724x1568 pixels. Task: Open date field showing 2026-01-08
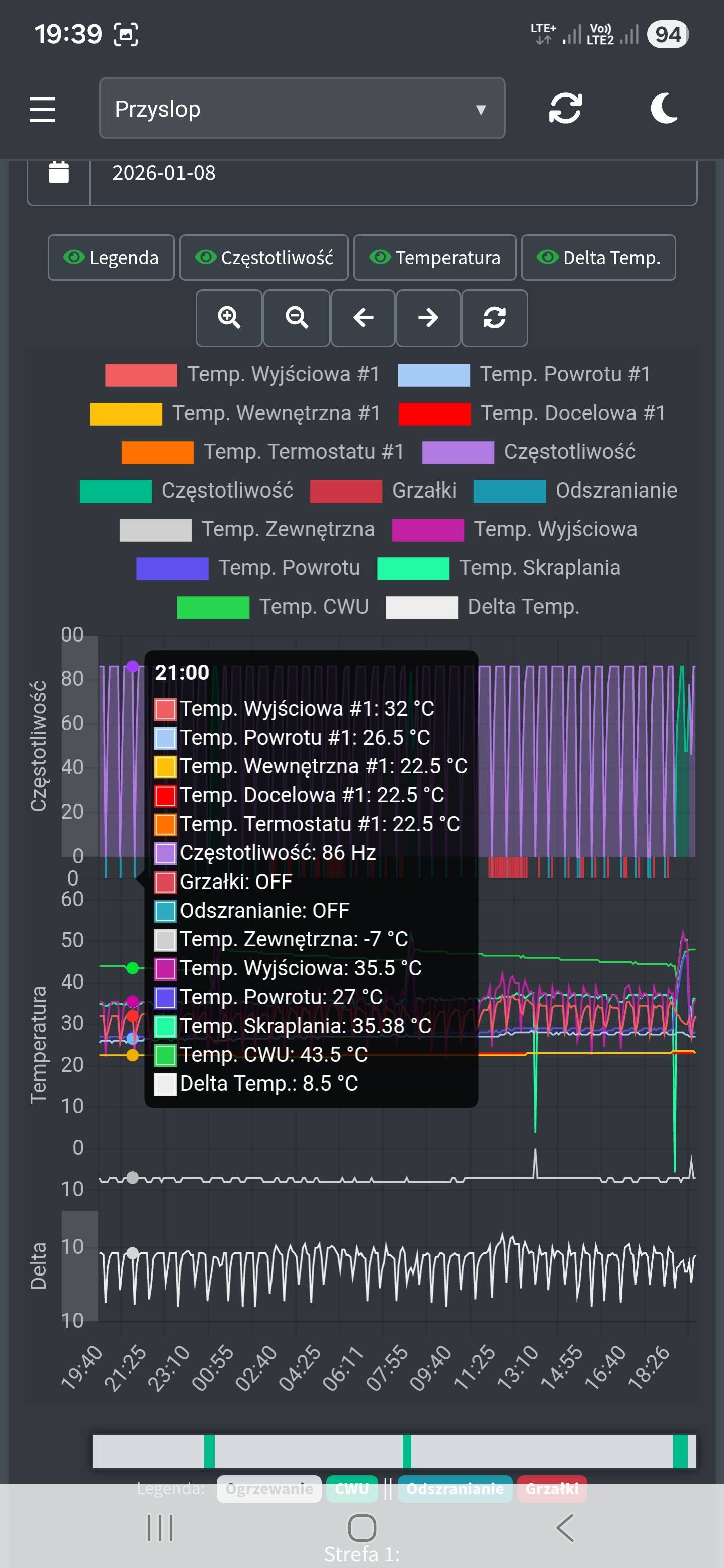(x=393, y=173)
